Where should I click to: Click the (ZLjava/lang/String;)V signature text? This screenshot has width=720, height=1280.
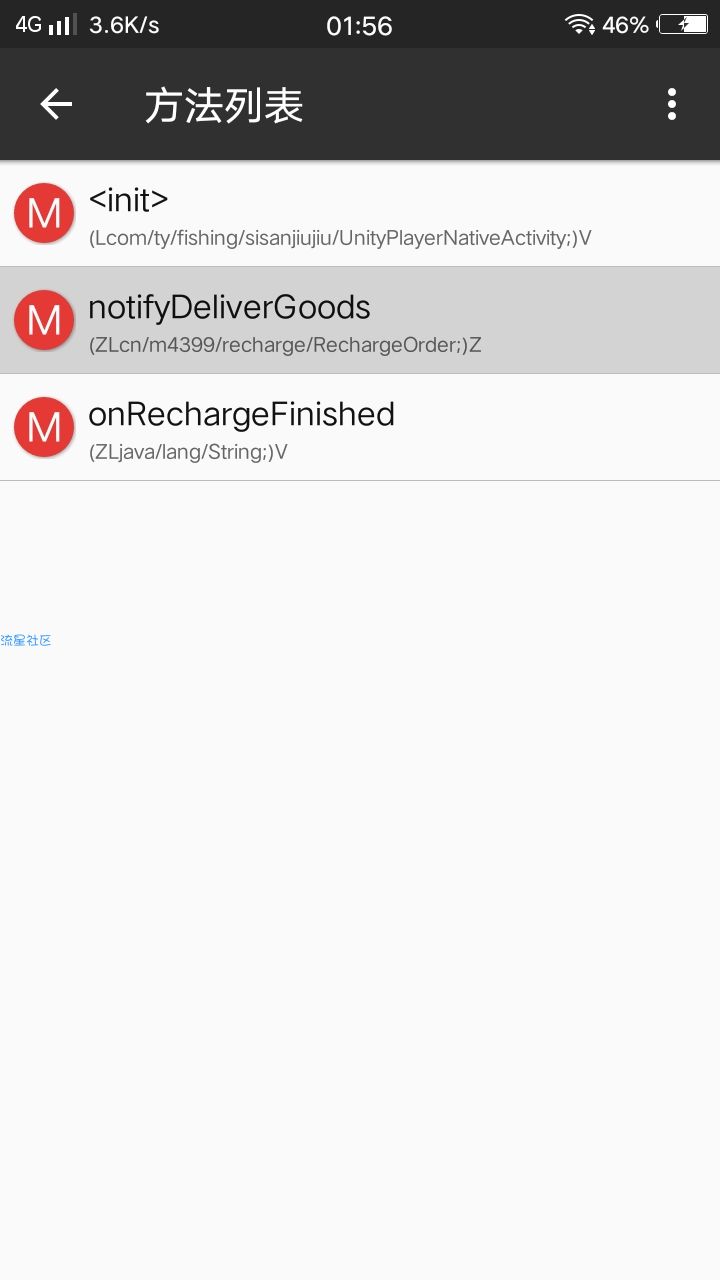[188, 452]
